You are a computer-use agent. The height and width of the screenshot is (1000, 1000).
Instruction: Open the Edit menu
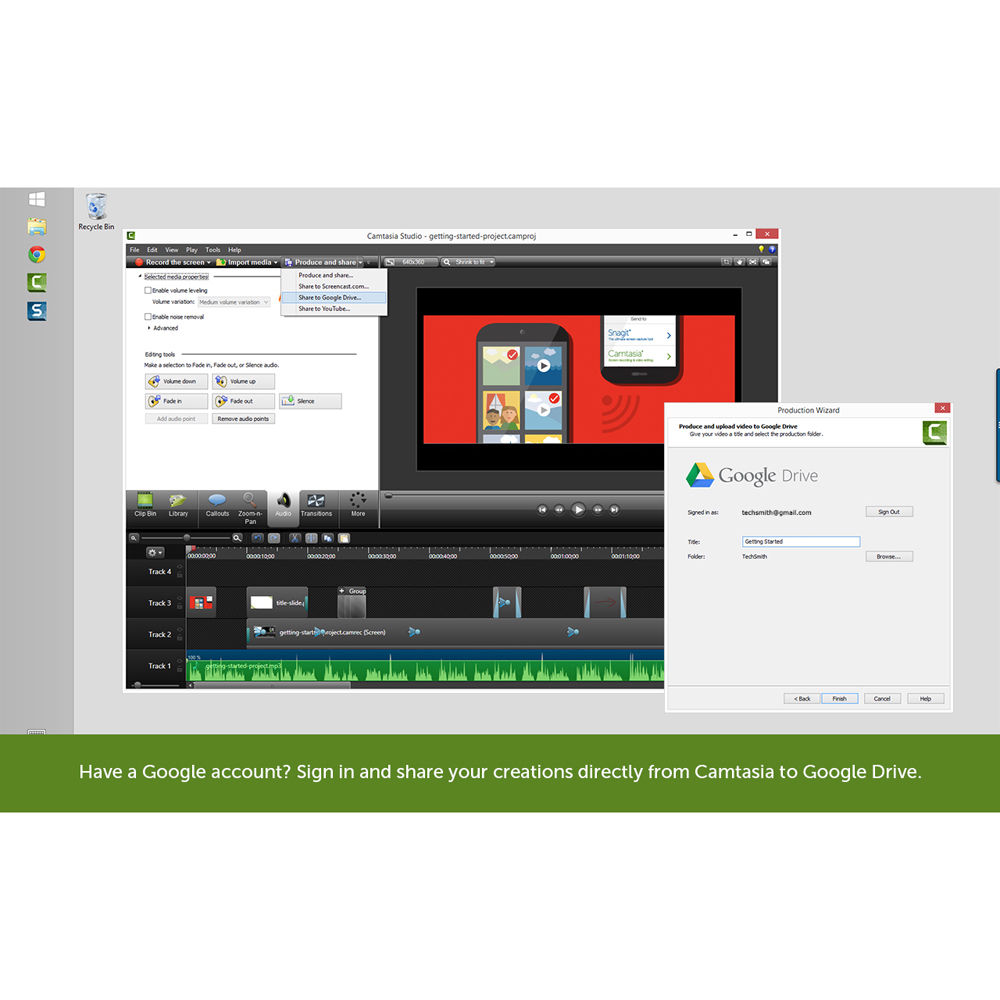152,250
